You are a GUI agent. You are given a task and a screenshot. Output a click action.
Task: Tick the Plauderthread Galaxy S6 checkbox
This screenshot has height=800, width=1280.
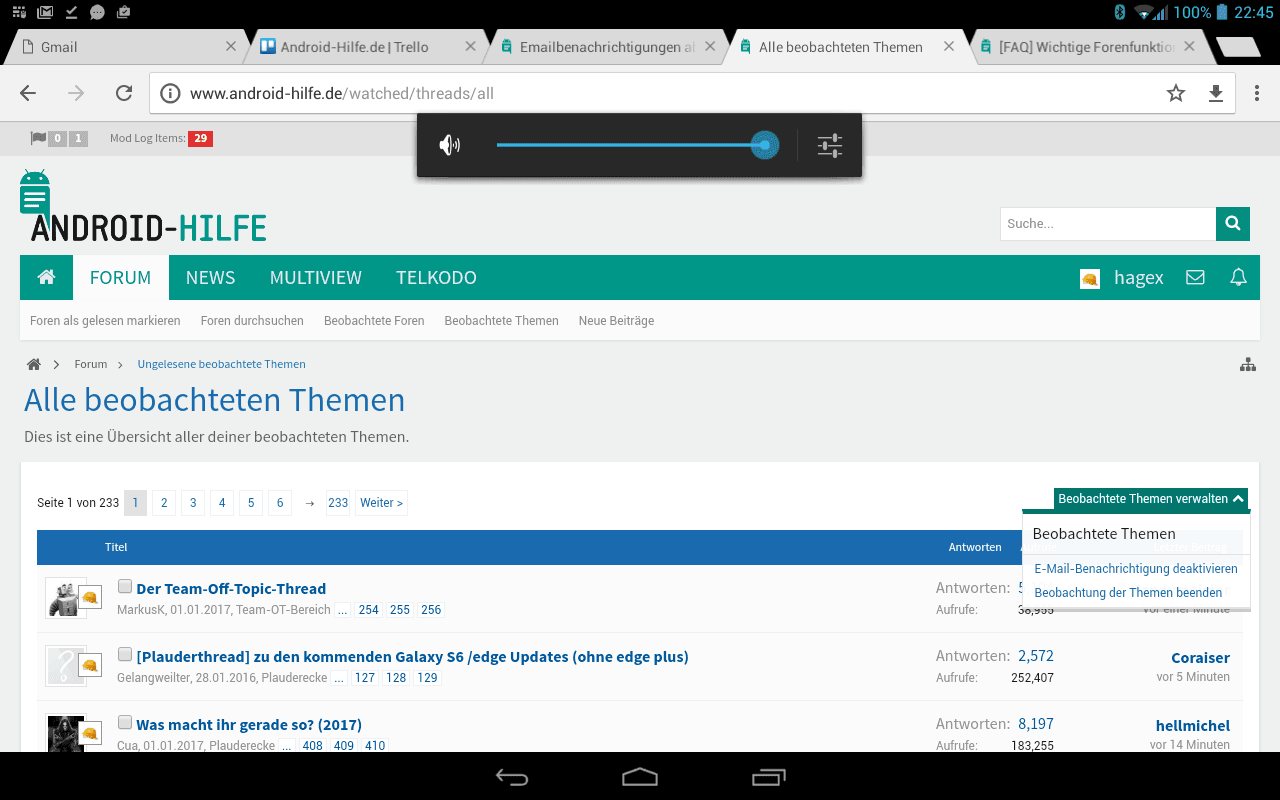[125, 655]
